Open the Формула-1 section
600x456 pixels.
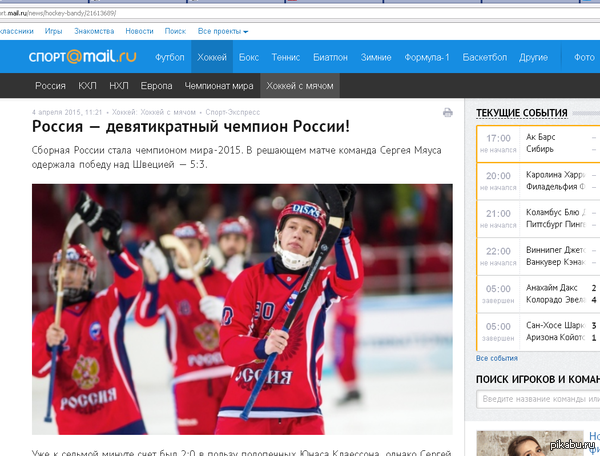pos(426,57)
